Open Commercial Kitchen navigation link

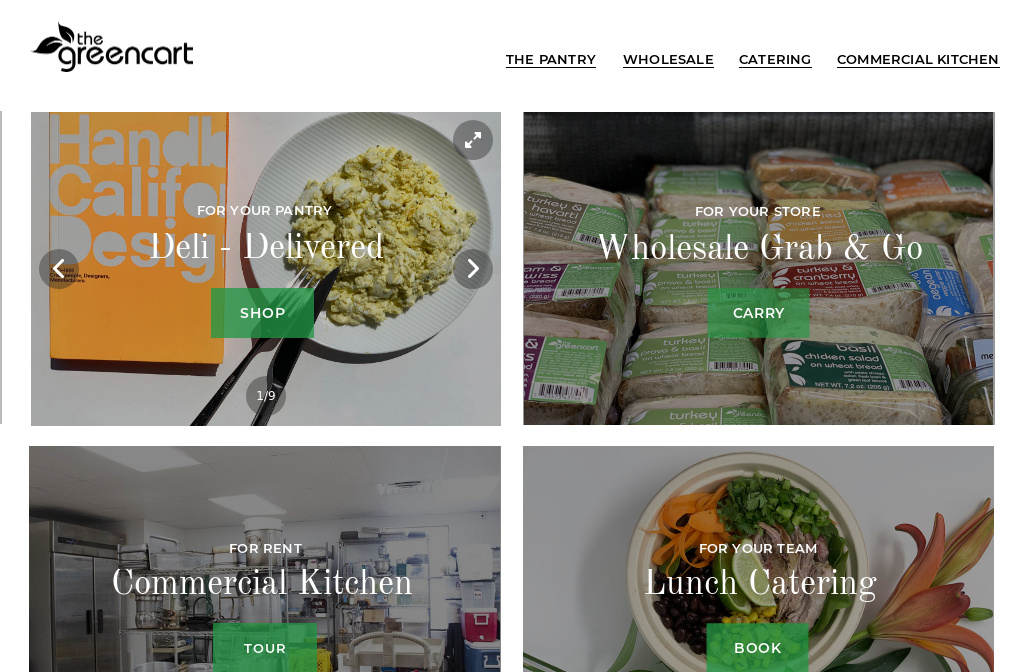coord(918,59)
